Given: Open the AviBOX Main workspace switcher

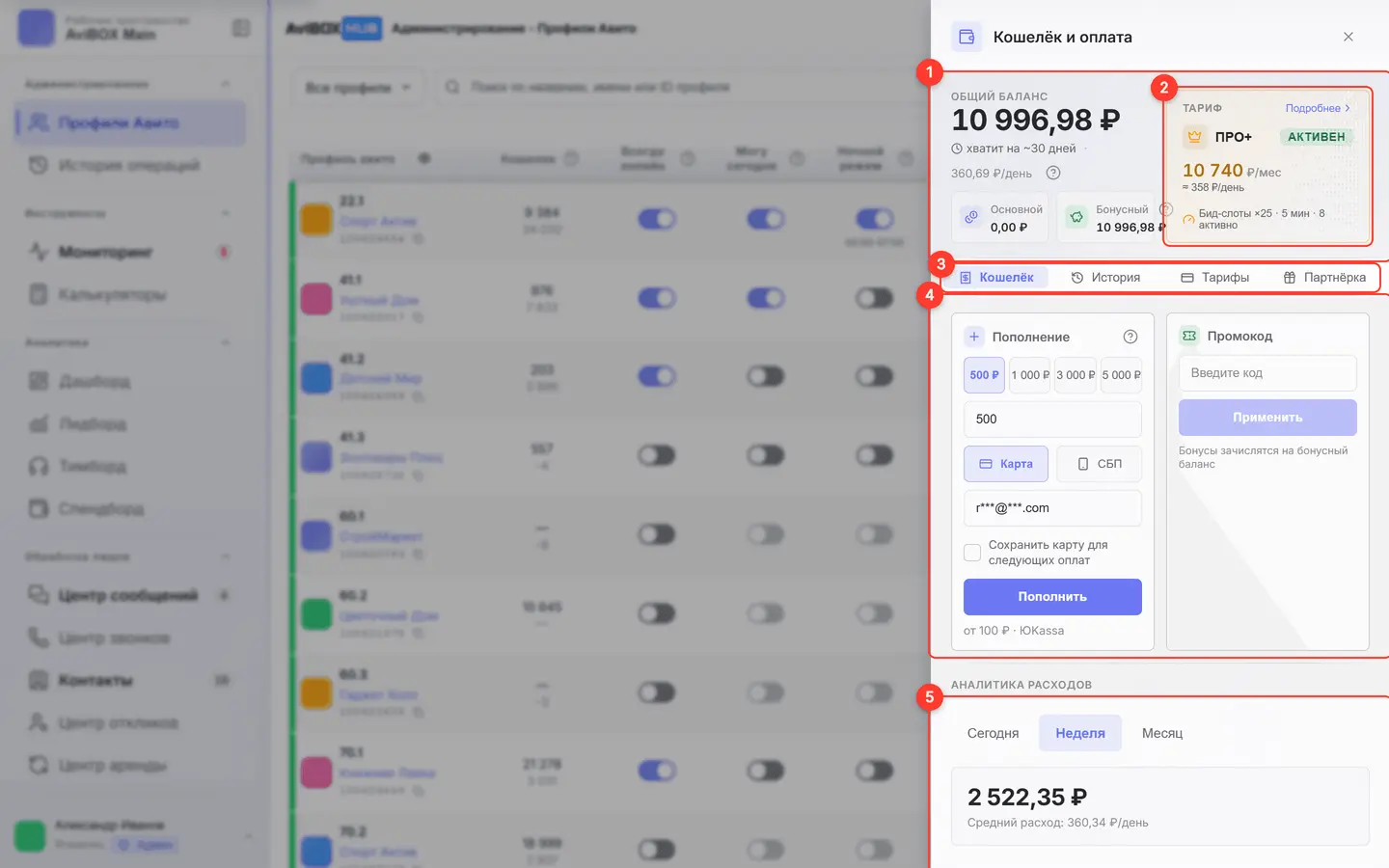Looking at the screenshot, I should (121, 28).
